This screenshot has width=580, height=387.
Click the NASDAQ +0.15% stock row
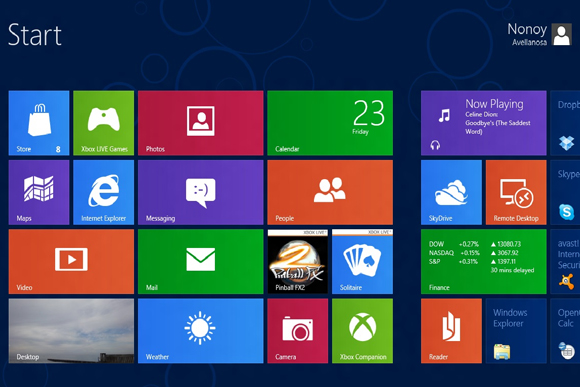click(473, 253)
